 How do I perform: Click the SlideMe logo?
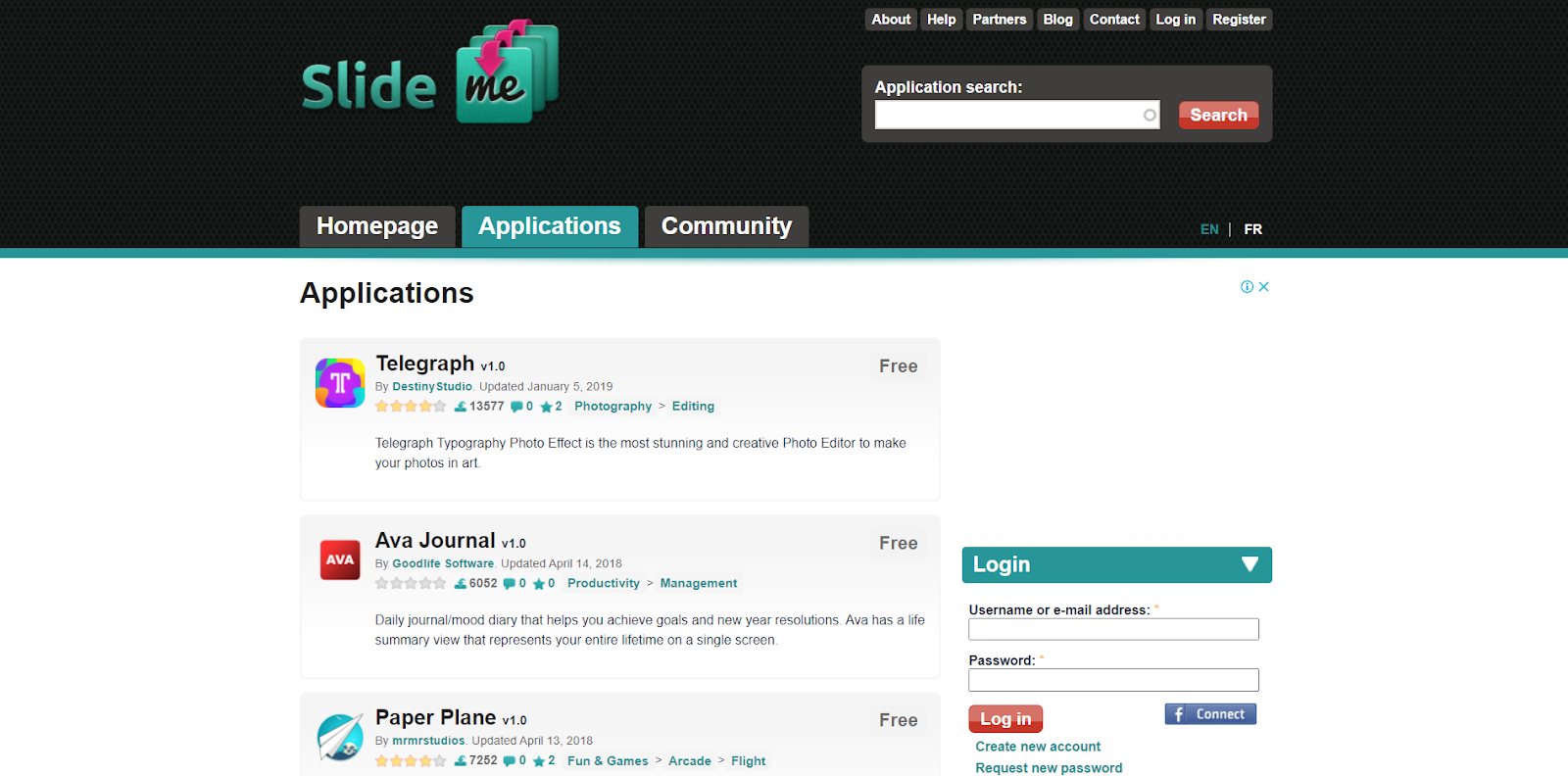click(x=430, y=72)
